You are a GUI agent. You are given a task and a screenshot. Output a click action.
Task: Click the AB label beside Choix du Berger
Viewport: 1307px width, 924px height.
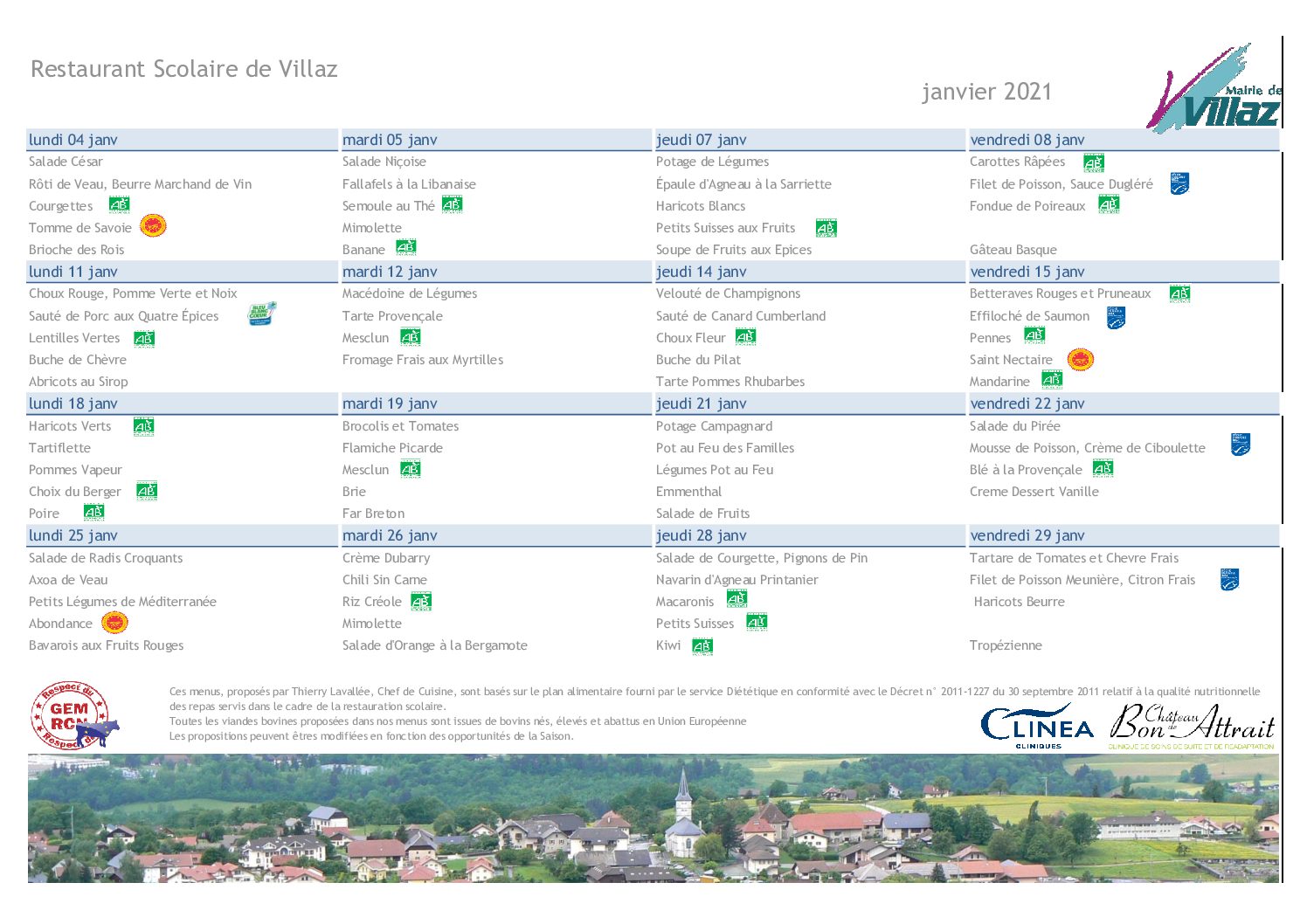coord(147,491)
